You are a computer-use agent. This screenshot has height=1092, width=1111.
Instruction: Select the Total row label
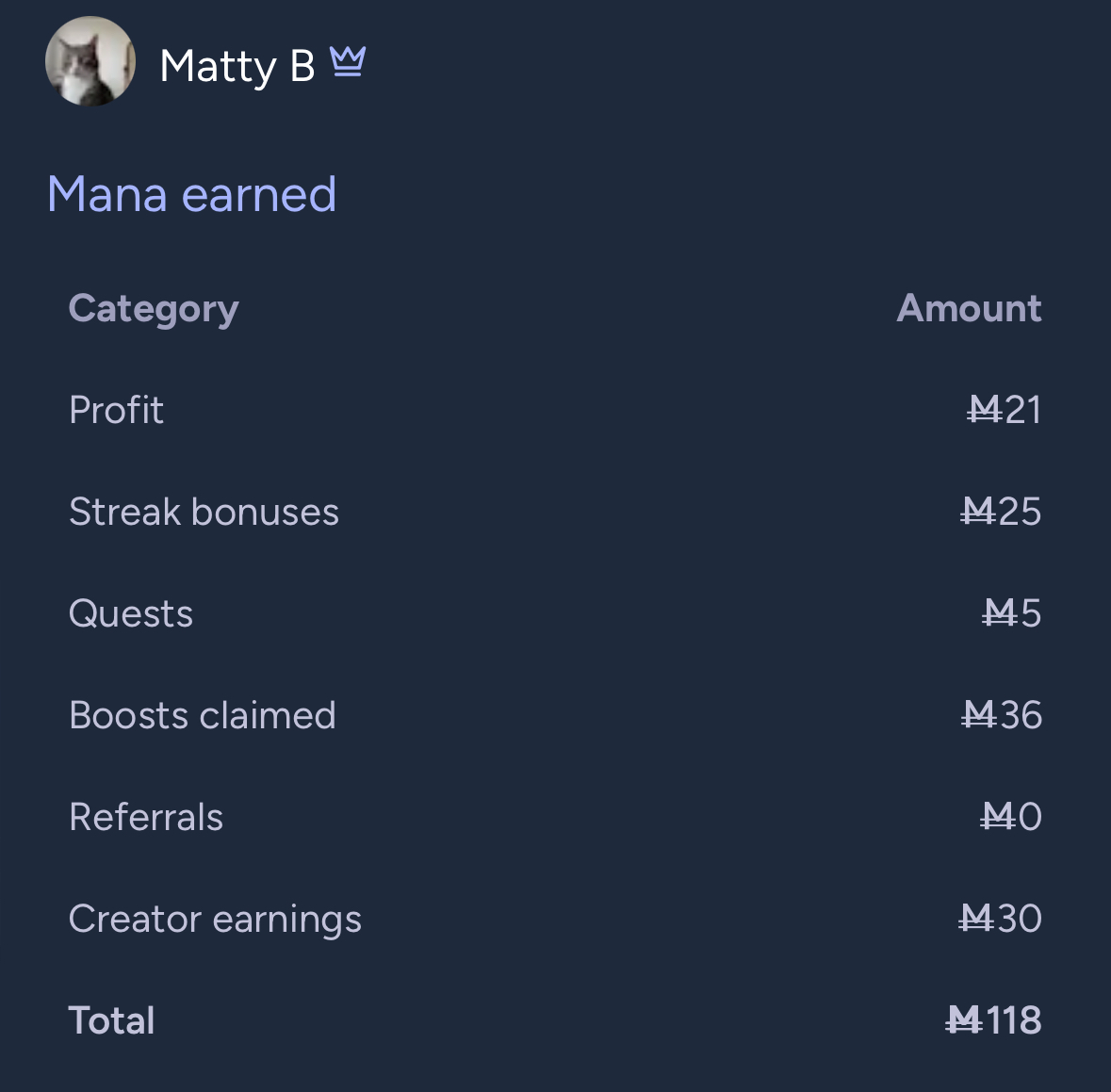tap(111, 1020)
